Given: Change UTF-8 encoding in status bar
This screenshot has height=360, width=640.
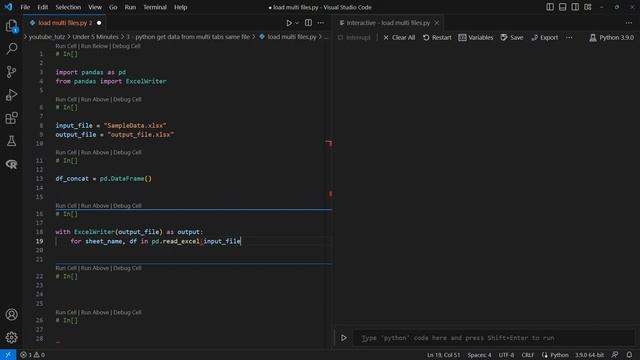Looking at the screenshot, I should click(x=507, y=355).
